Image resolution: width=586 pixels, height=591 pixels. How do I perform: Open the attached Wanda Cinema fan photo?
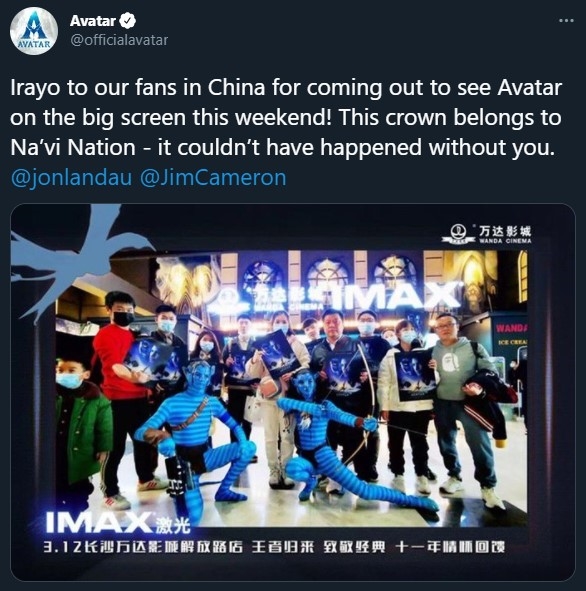point(293,392)
